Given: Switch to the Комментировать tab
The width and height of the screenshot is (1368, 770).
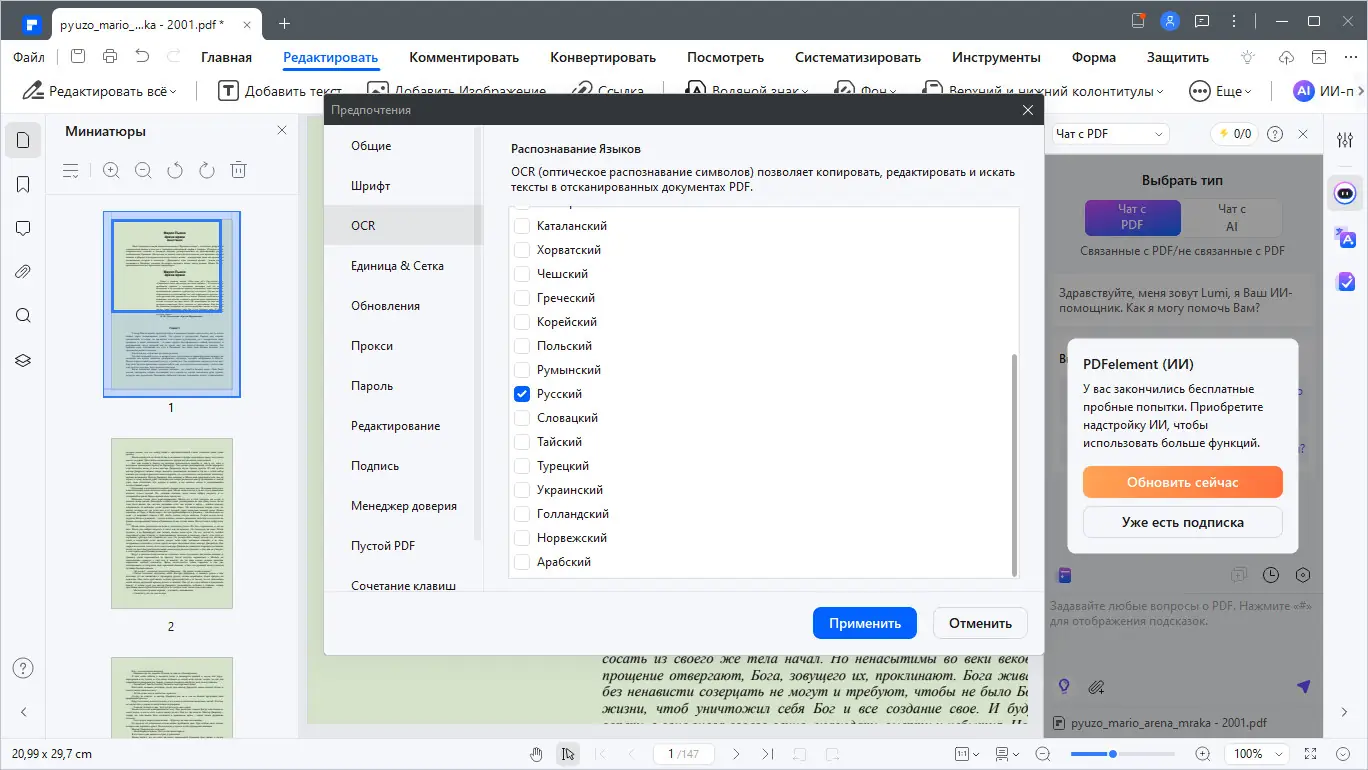Looking at the screenshot, I should pyautogui.click(x=464, y=57).
